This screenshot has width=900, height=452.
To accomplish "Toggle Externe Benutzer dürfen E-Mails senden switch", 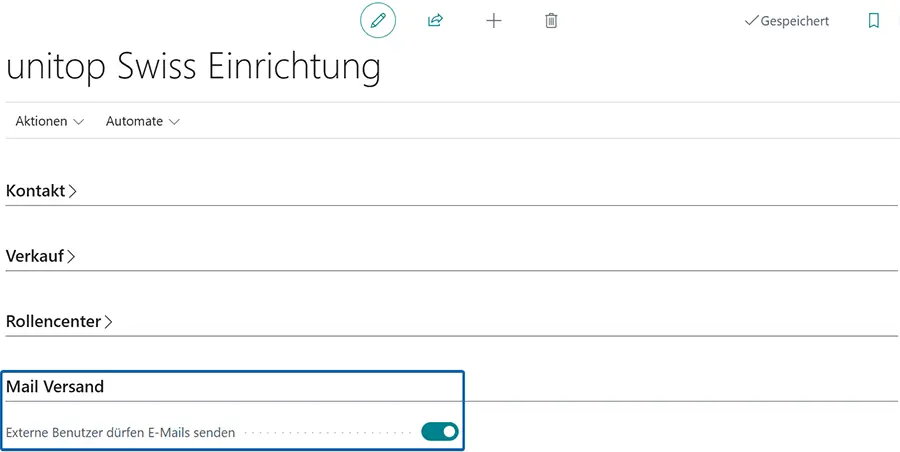I will (x=440, y=431).
